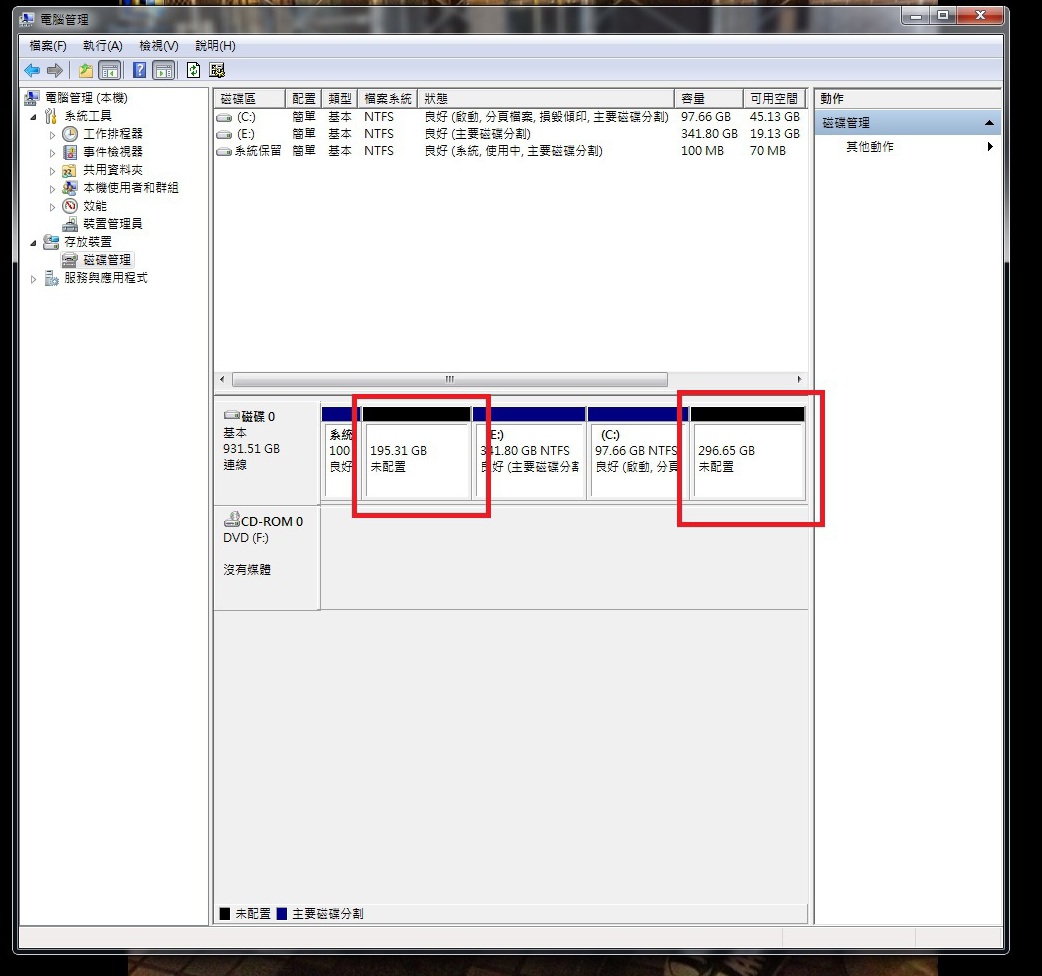Viewport: 1042px width, 976px height.
Task: Click the 45.13 GB free space cell
Action: [x=775, y=117]
